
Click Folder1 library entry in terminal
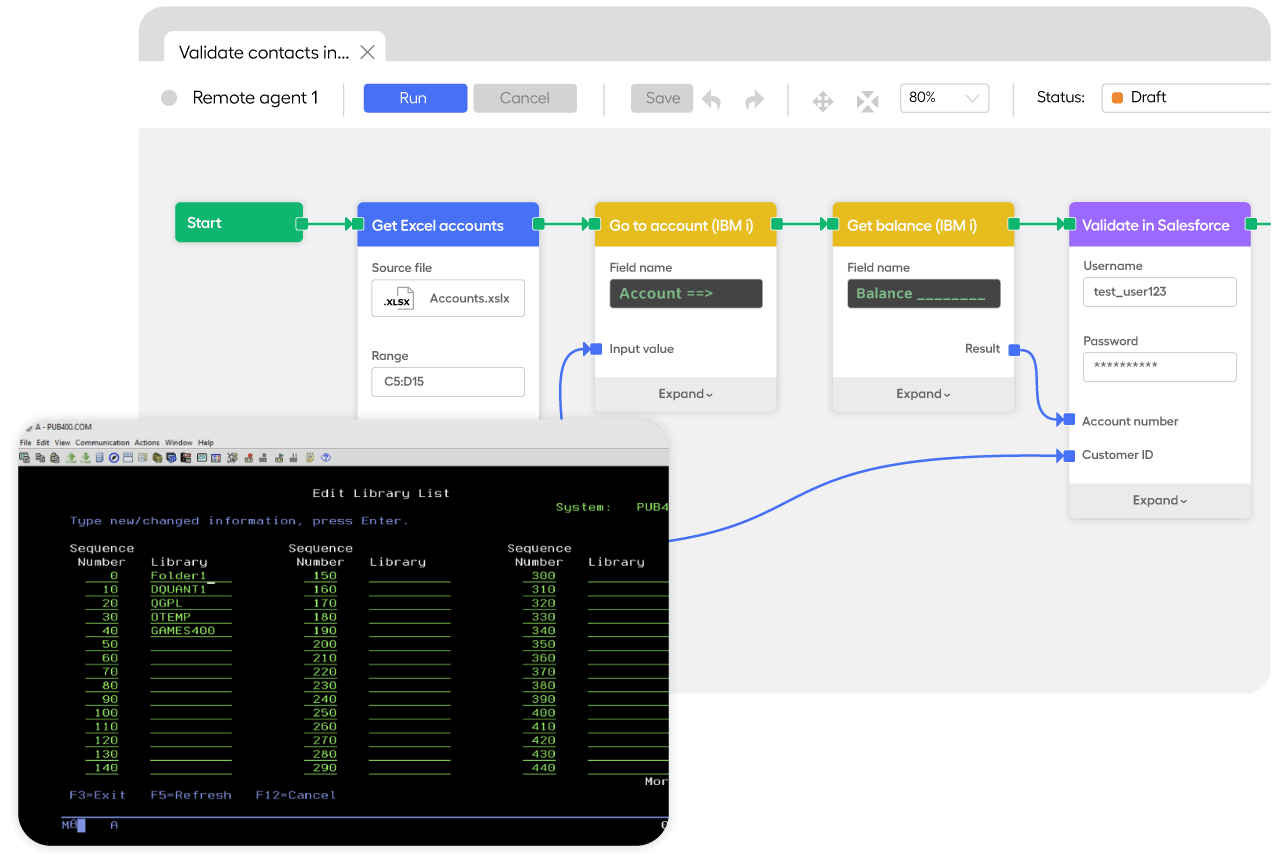click(x=178, y=576)
